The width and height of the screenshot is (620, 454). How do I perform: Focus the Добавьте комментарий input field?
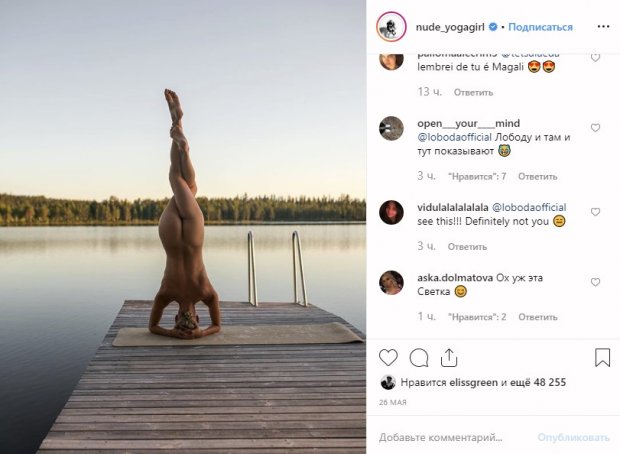tap(450, 437)
